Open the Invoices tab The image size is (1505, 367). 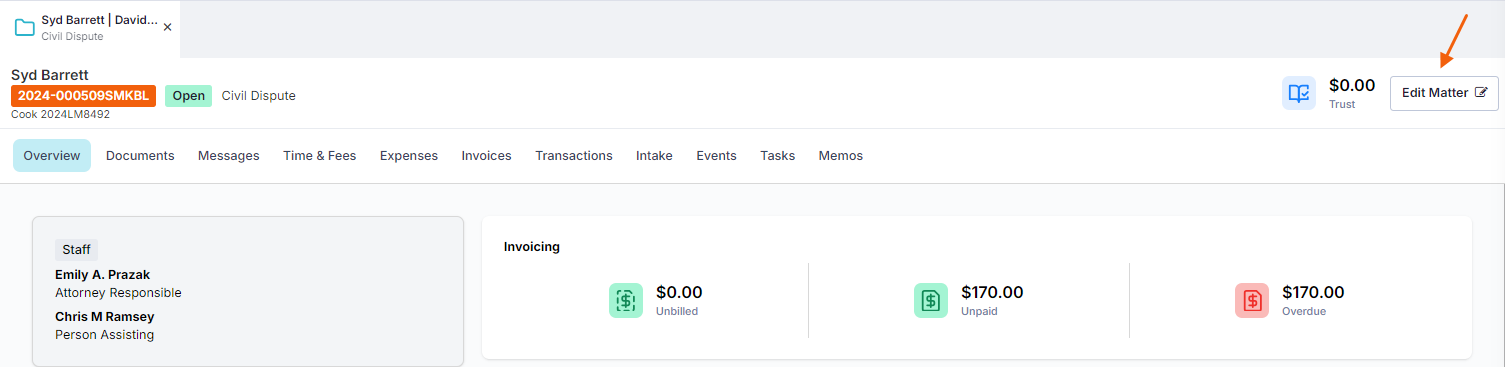coord(486,156)
